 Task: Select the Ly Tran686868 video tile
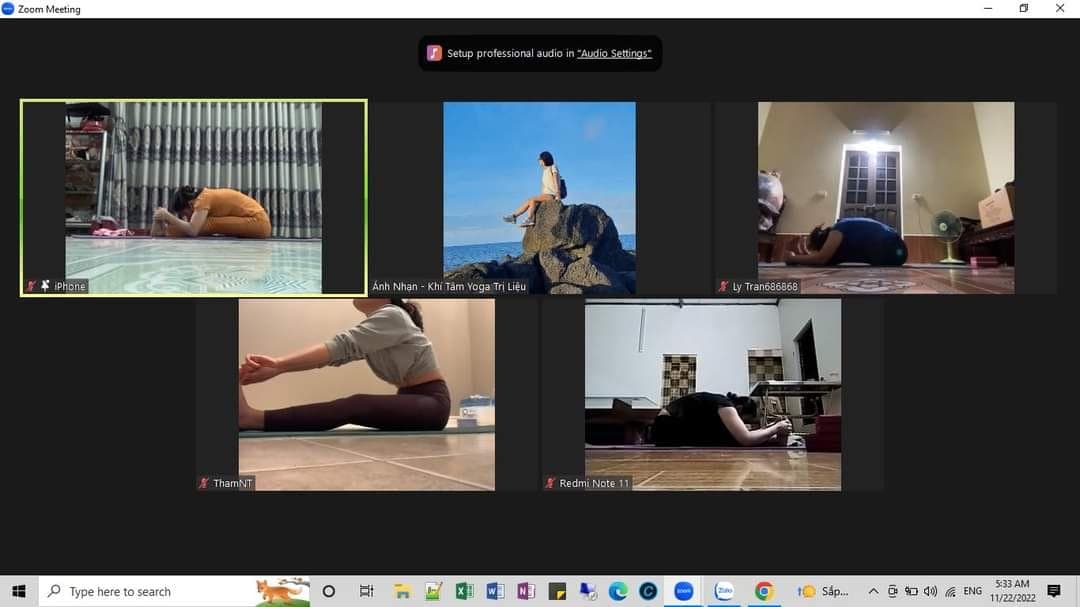pos(886,198)
